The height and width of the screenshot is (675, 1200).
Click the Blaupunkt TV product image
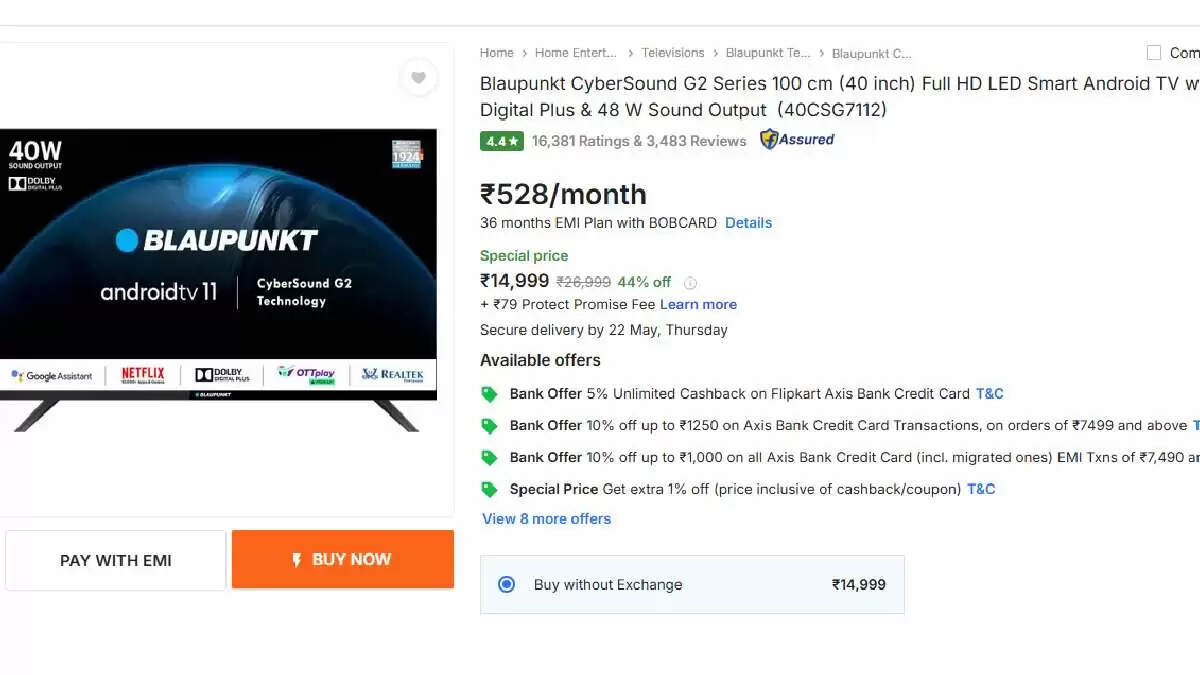click(218, 280)
